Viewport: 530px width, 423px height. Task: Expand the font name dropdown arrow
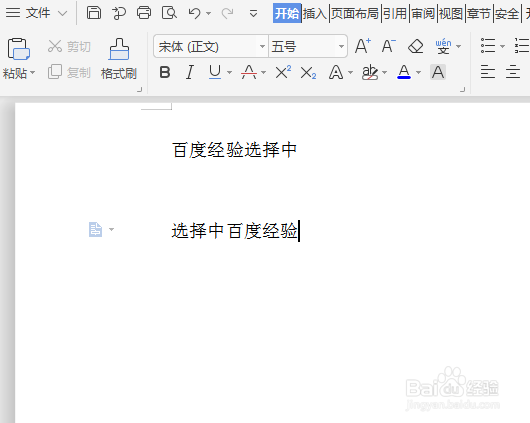(262, 46)
